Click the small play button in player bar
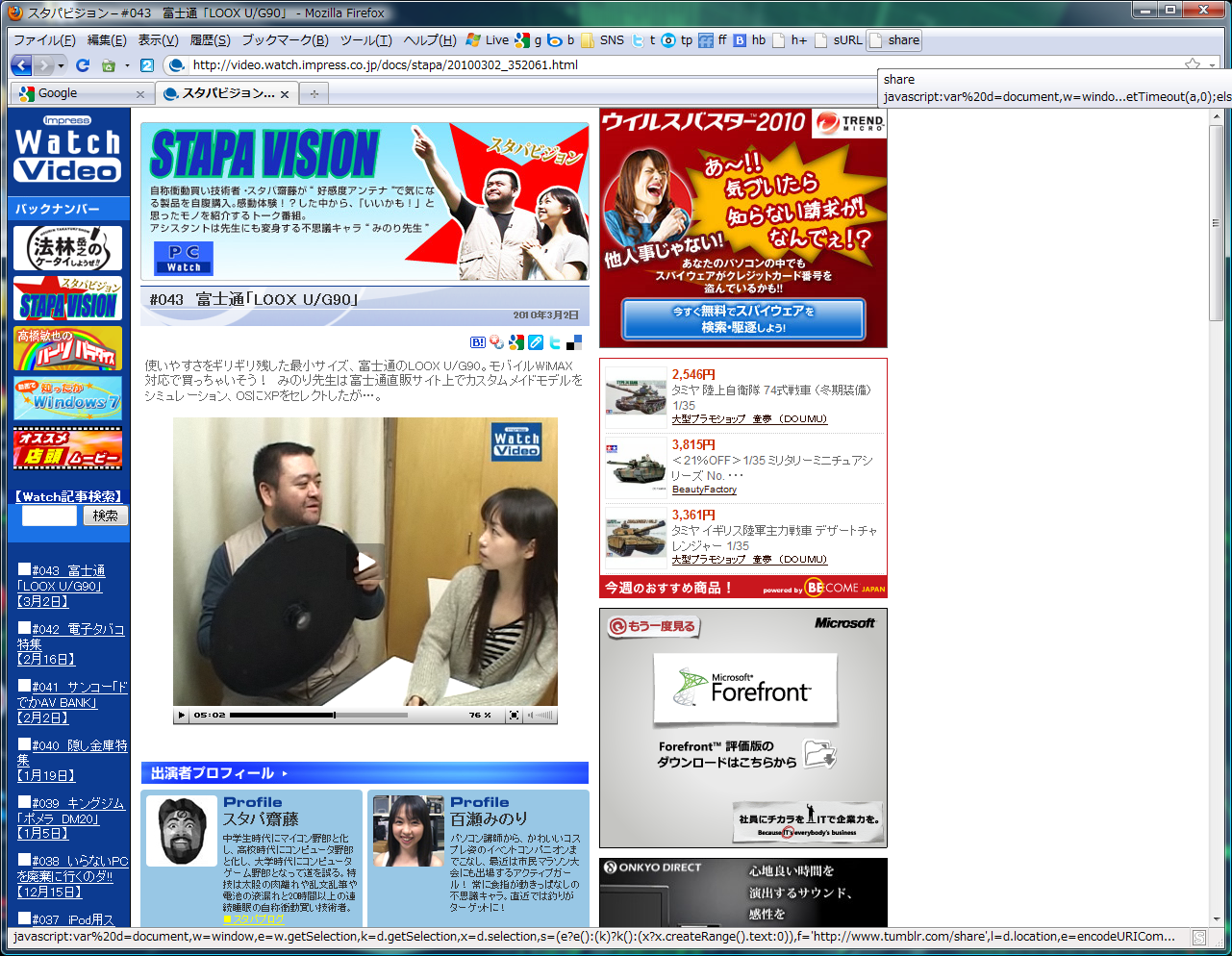The height and width of the screenshot is (956, 1232). [182, 715]
